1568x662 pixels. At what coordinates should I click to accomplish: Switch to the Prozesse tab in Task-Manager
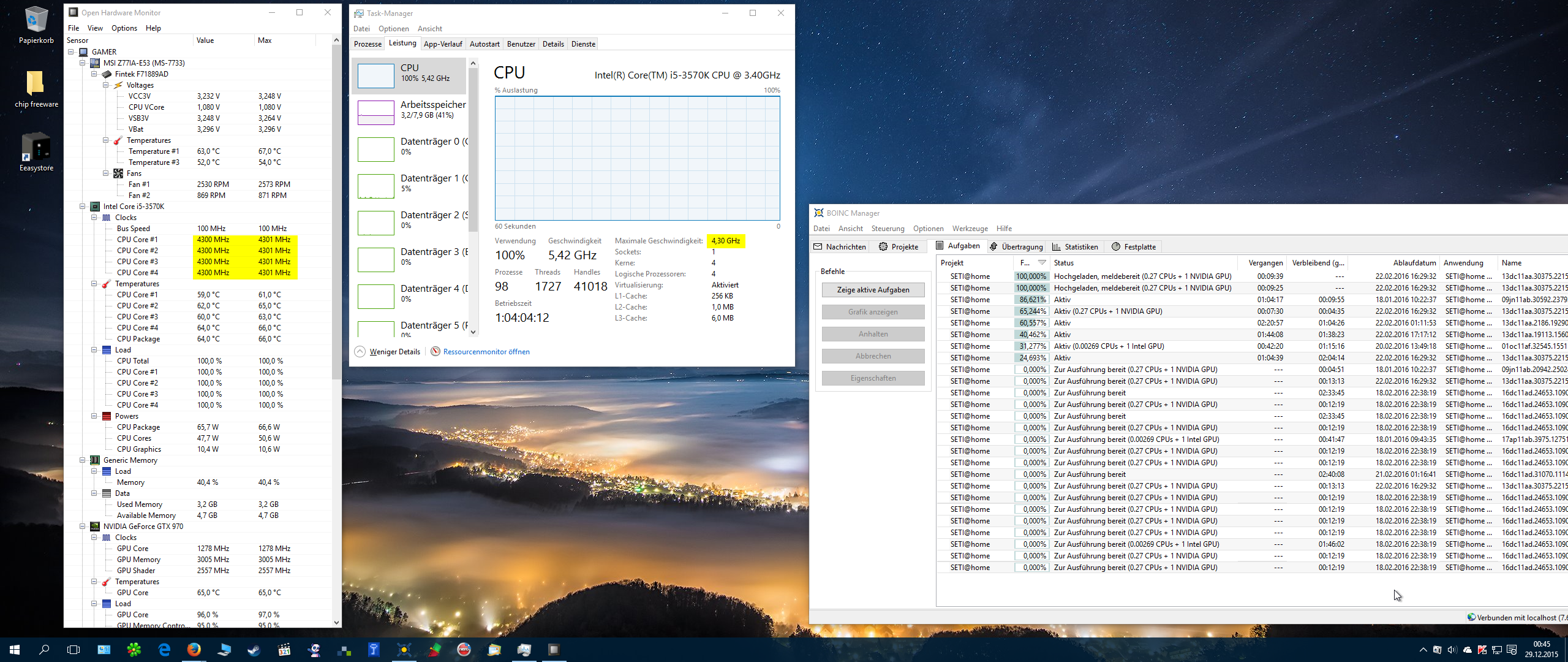(x=367, y=44)
